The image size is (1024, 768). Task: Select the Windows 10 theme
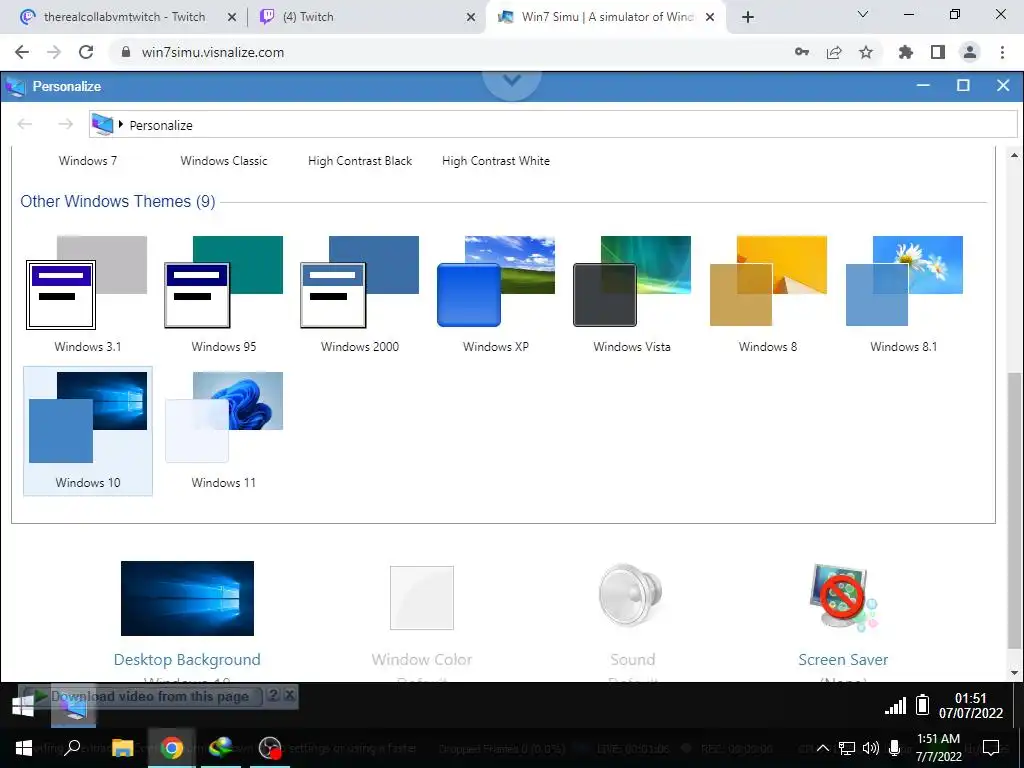click(88, 431)
